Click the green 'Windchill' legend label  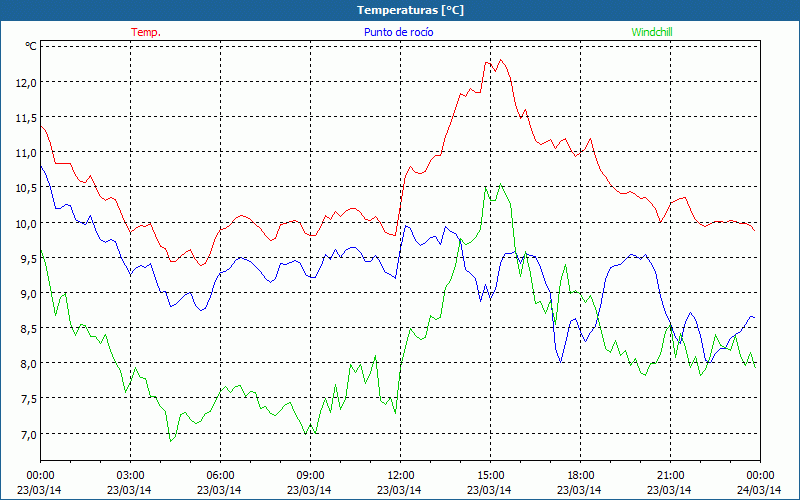[652, 32]
